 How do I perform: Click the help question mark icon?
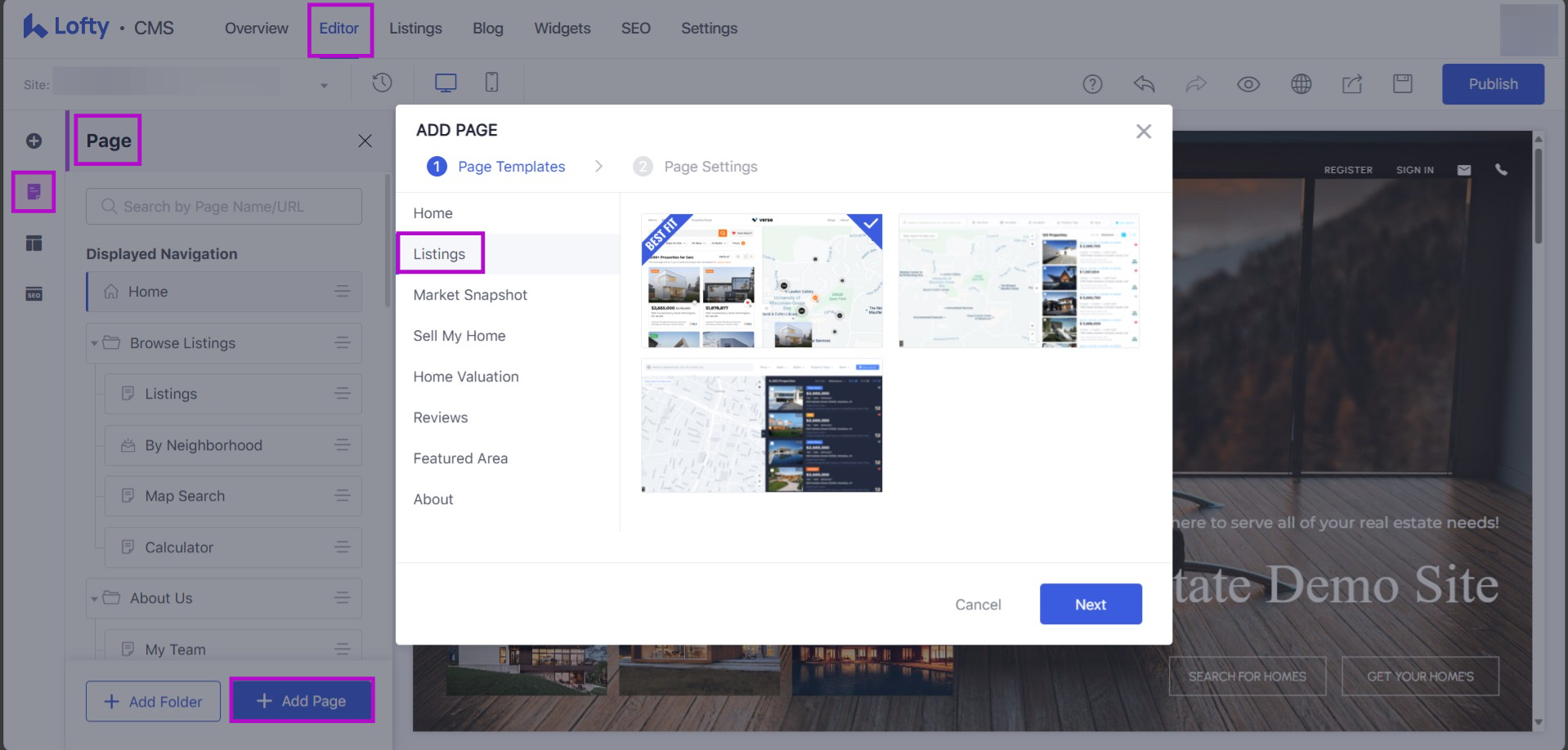1092,84
